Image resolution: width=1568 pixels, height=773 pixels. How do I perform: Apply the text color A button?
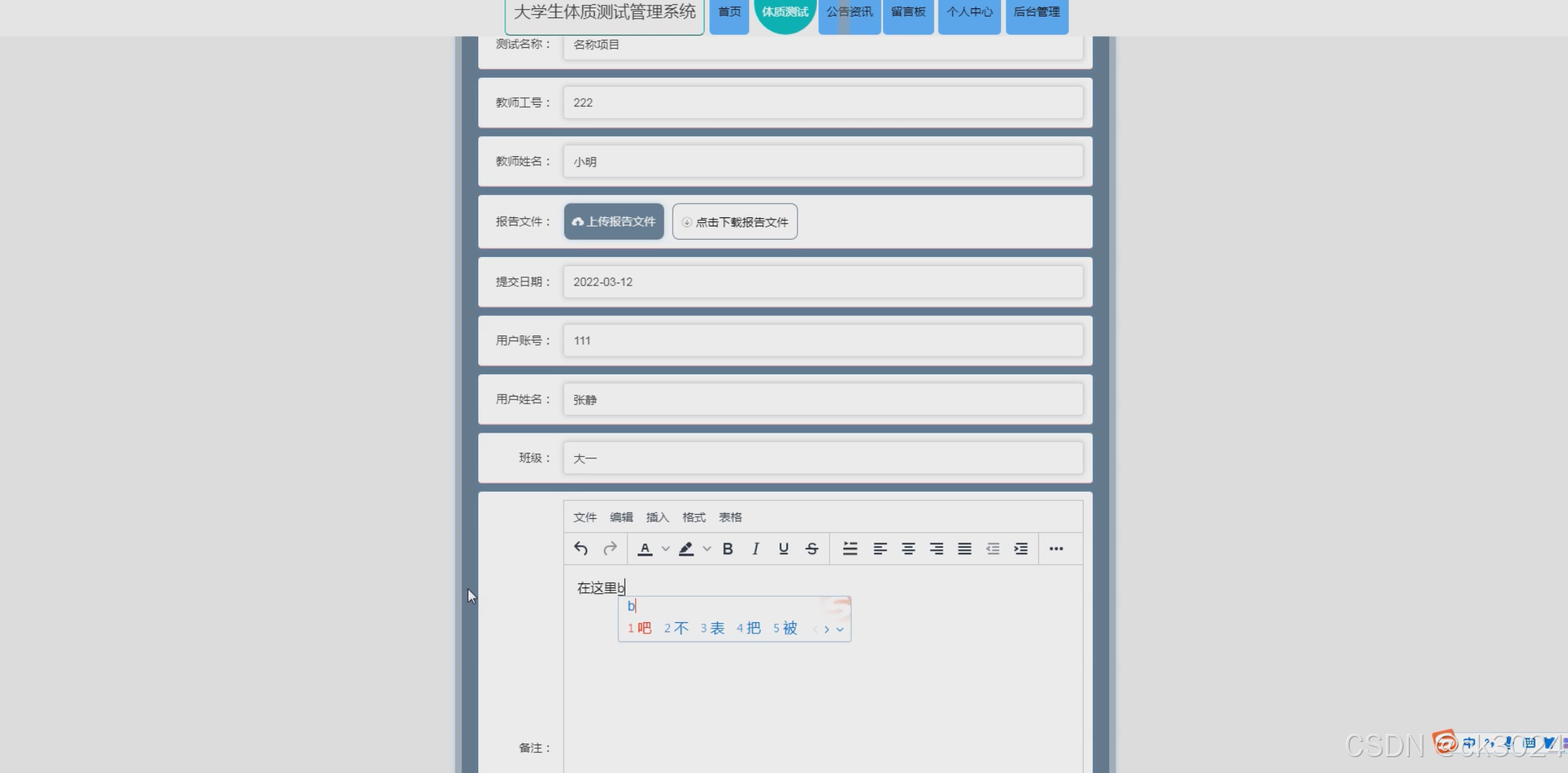(x=645, y=549)
